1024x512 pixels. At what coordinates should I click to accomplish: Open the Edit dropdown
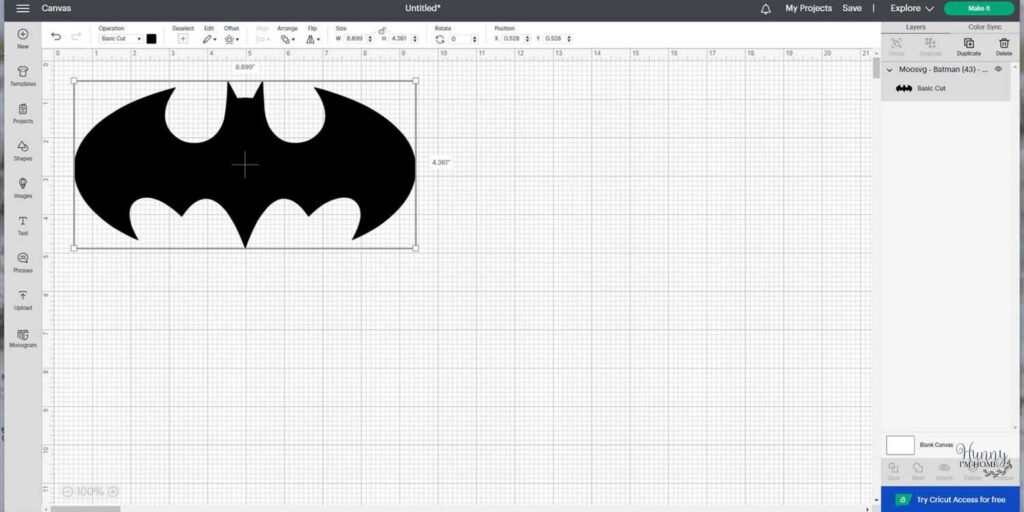209,39
